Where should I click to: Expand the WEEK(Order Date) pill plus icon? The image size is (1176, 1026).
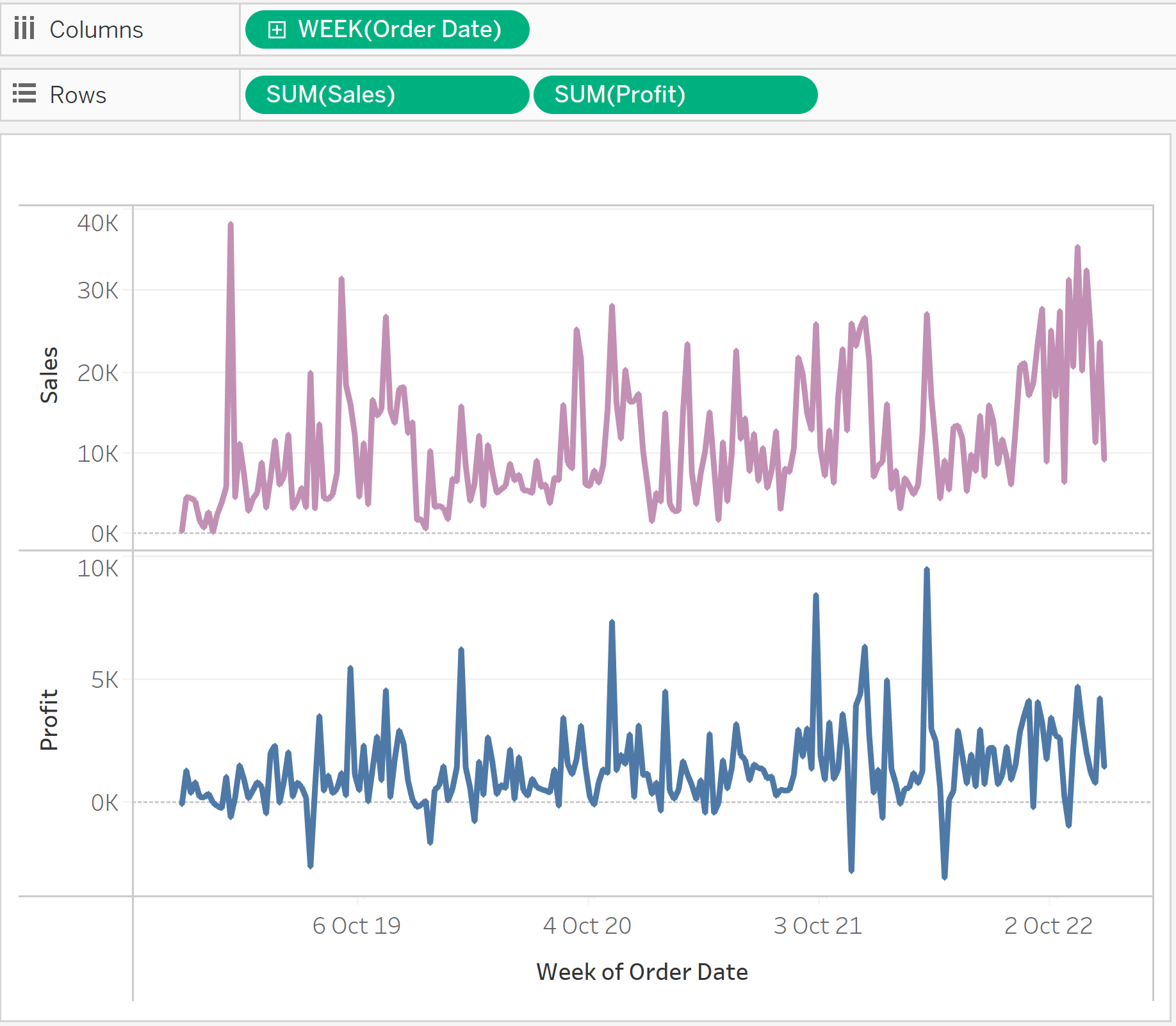[277, 29]
